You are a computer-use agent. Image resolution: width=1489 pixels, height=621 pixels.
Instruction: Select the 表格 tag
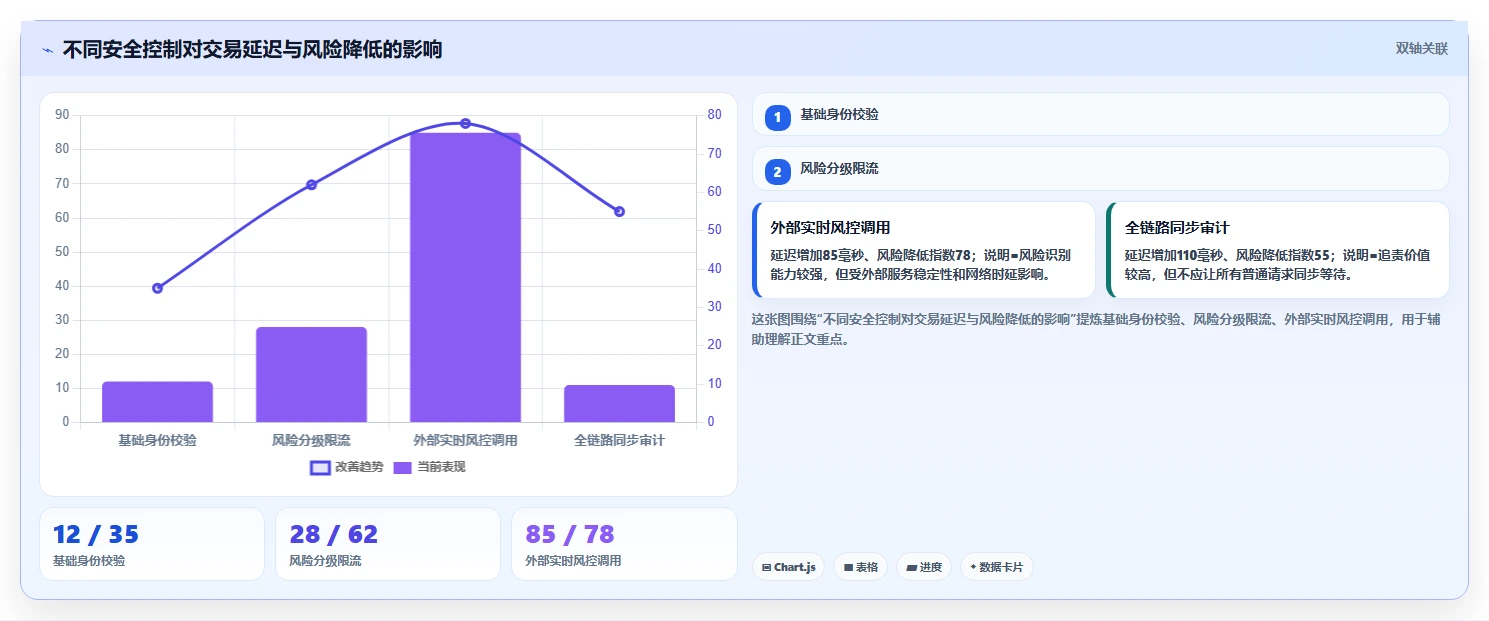pos(860,567)
